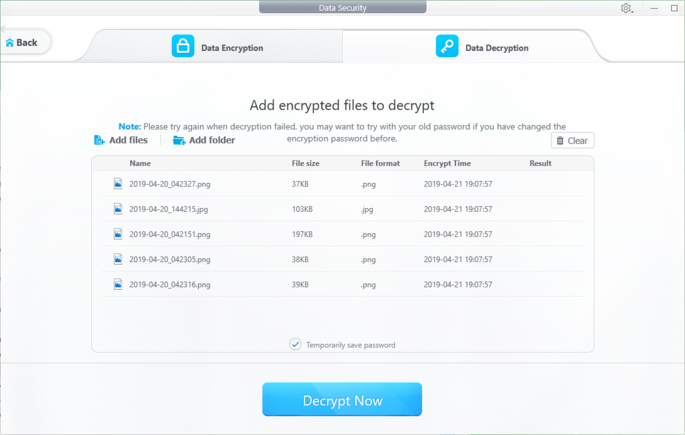This screenshot has width=685, height=435.
Task: Select file name 2019-04-20_042151.png
Action: 170,235
